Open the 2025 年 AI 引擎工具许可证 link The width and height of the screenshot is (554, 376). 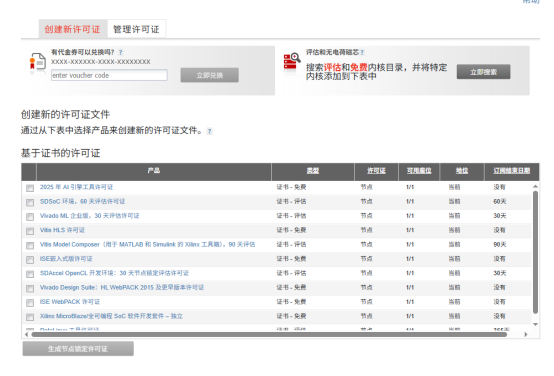coord(76,187)
